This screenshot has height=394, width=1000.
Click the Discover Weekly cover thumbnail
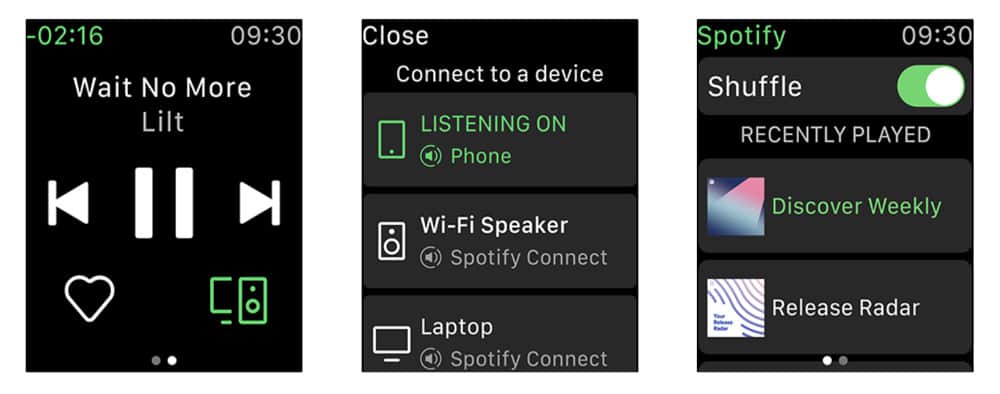(736, 207)
